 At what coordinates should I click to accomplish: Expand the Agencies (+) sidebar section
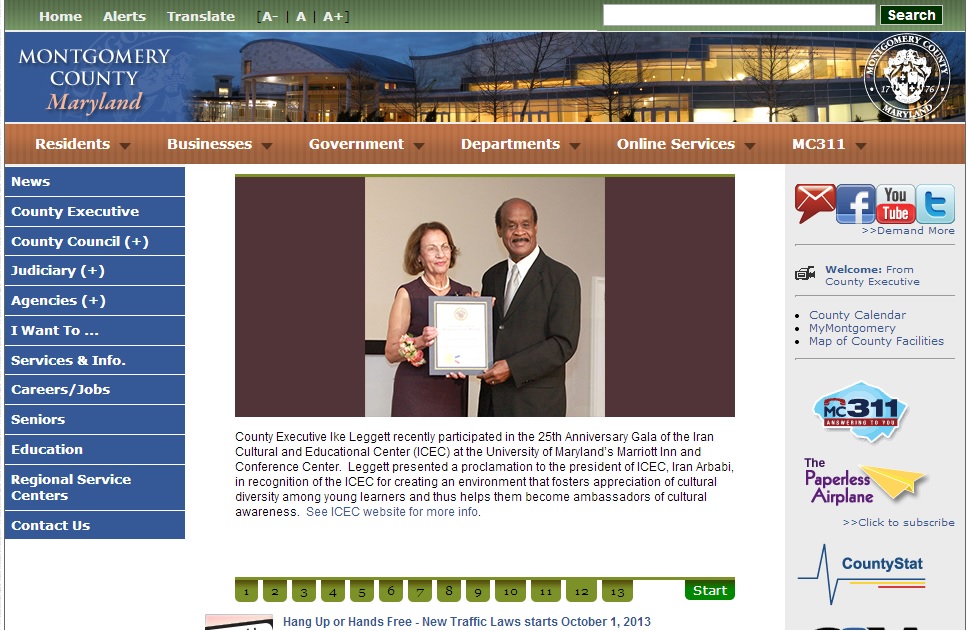[58, 300]
